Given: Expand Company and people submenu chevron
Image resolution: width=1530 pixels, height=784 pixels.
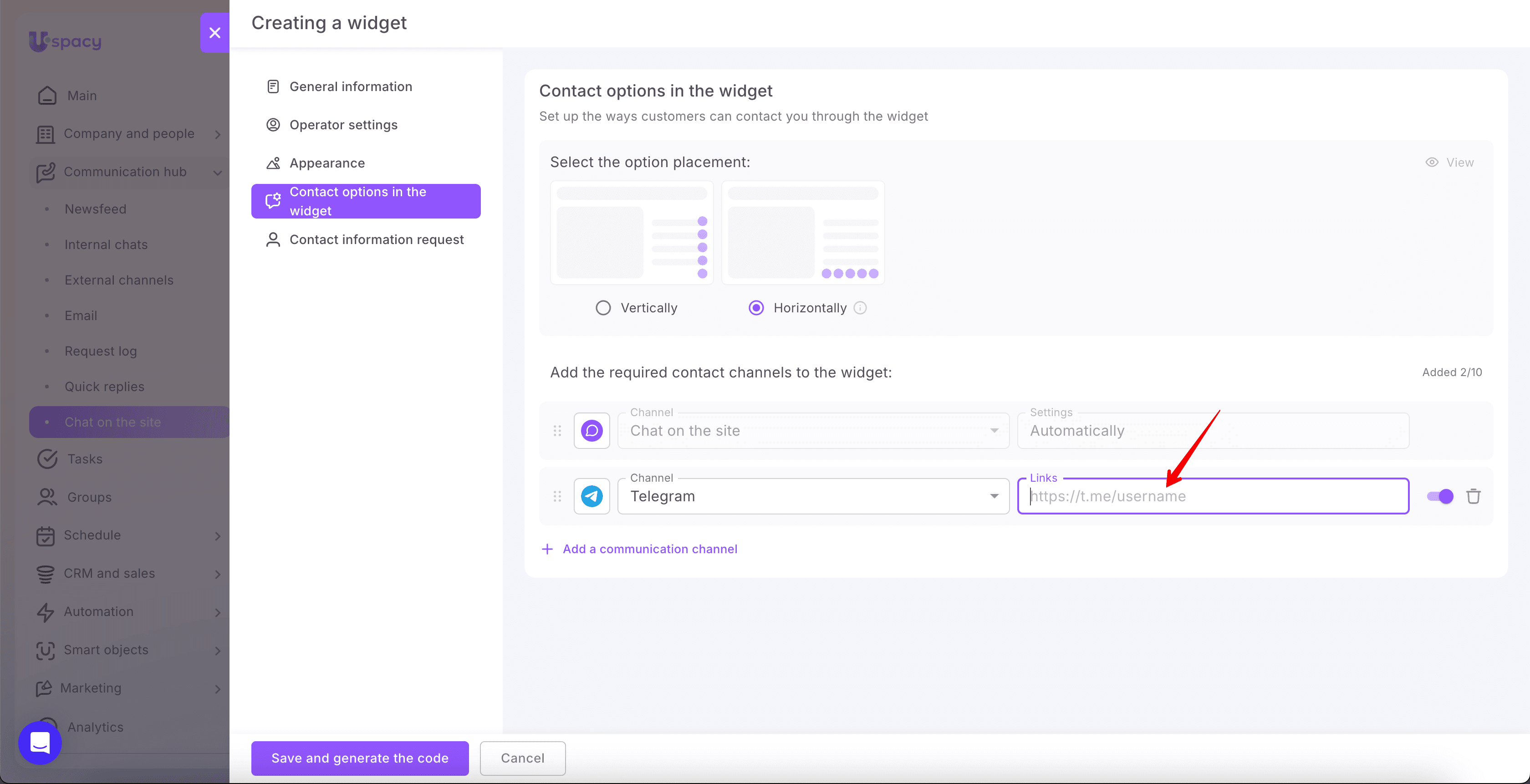Looking at the screenshot, I should (x=217, y=135).
